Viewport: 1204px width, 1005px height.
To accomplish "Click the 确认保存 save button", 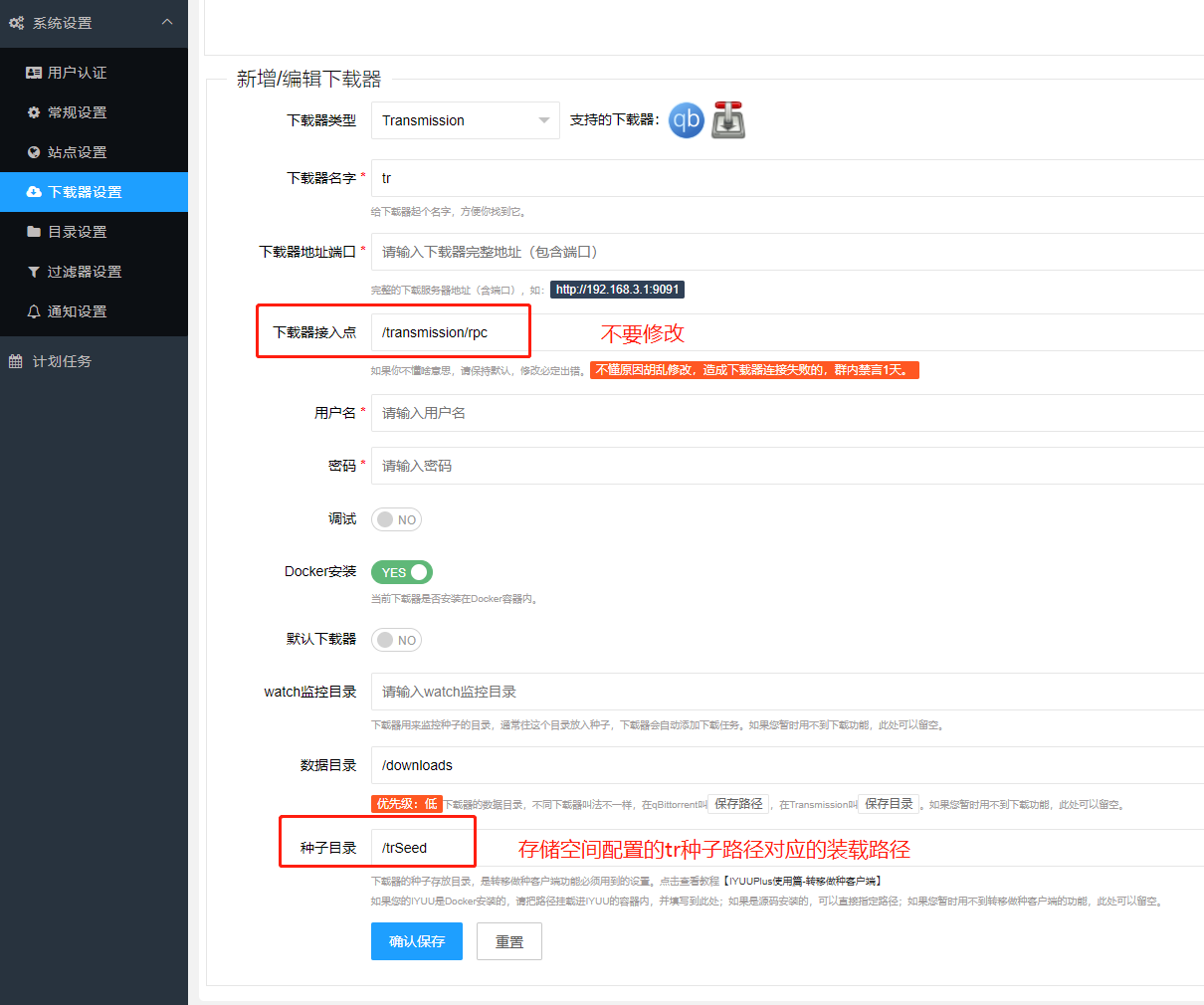I will (416, 940).
